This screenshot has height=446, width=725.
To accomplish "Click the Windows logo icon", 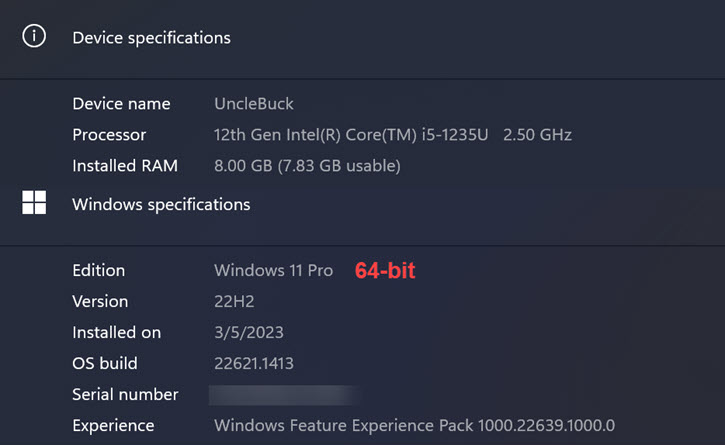I will coord(34,203).
